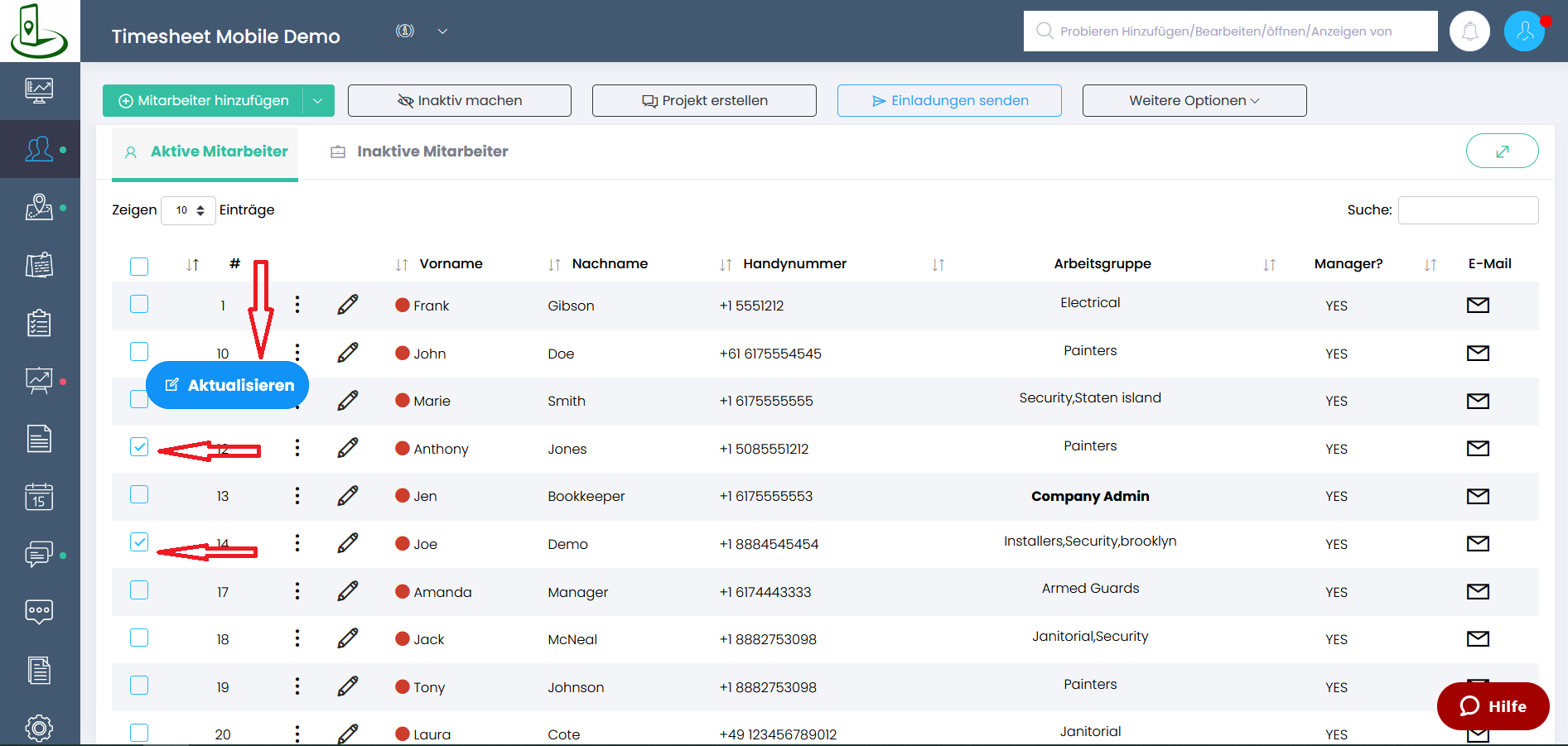Viewport: 1568px width, 746px height.
Task: Click the email envelope icon for Marie Smith
Action: pos(1478,401)
